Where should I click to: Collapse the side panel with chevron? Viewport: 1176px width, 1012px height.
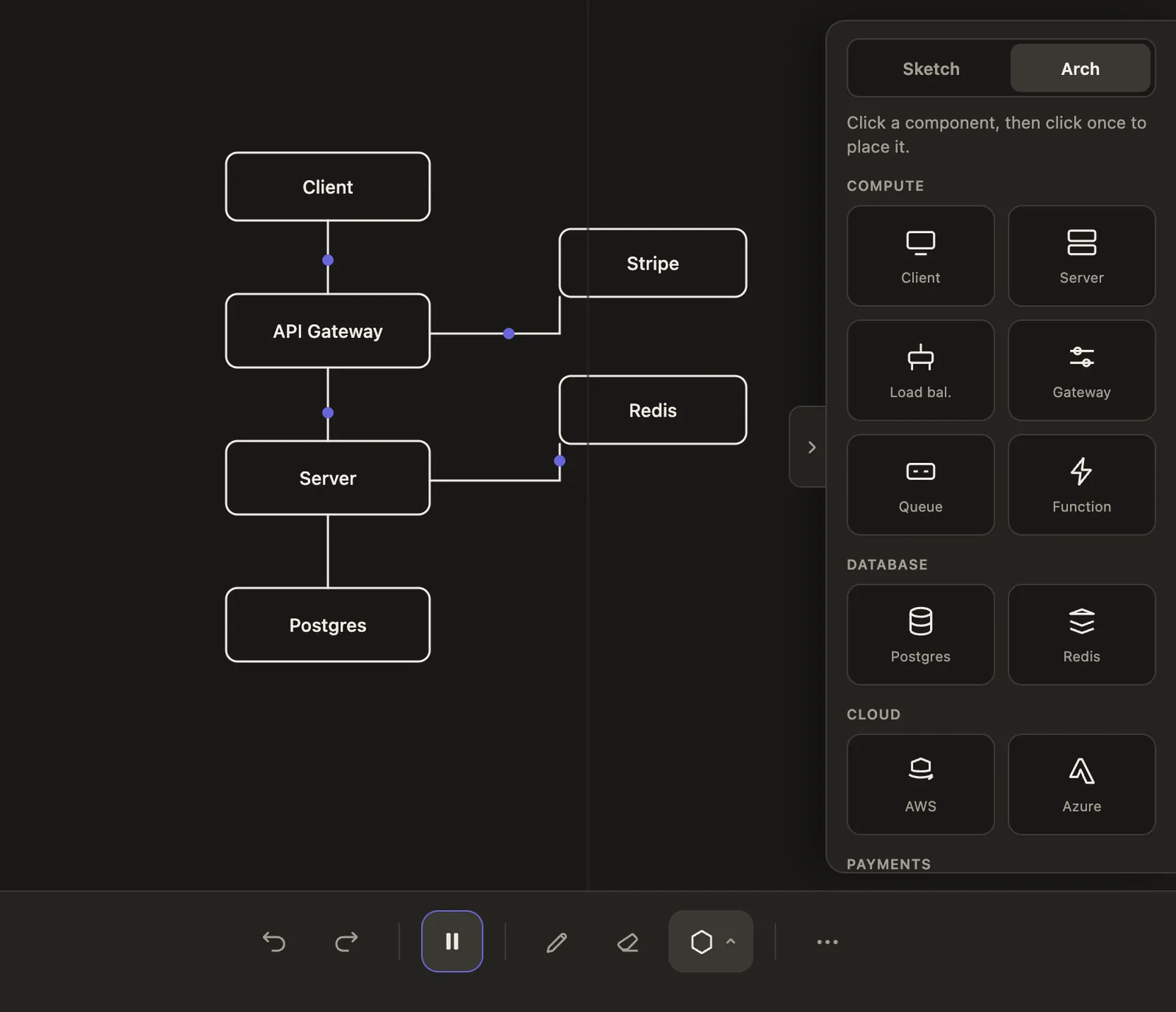click(811, 447)
